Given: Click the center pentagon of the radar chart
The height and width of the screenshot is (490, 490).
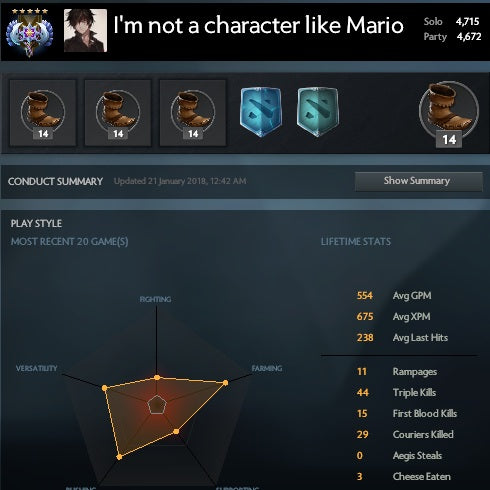Looking at the screenshot, I should pyautogui.click(x=157, y=405).
